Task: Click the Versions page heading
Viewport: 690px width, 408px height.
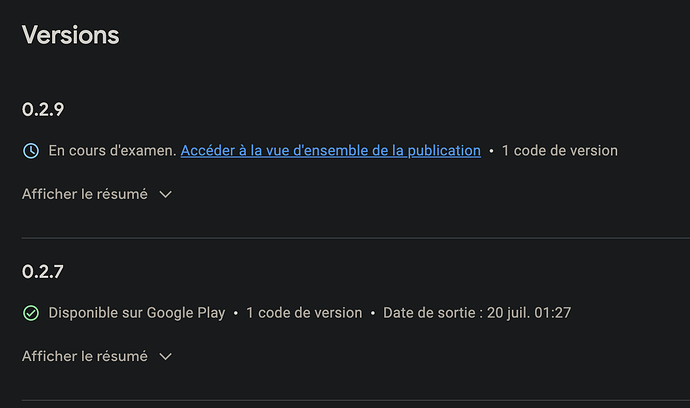Action: (70, 35)
